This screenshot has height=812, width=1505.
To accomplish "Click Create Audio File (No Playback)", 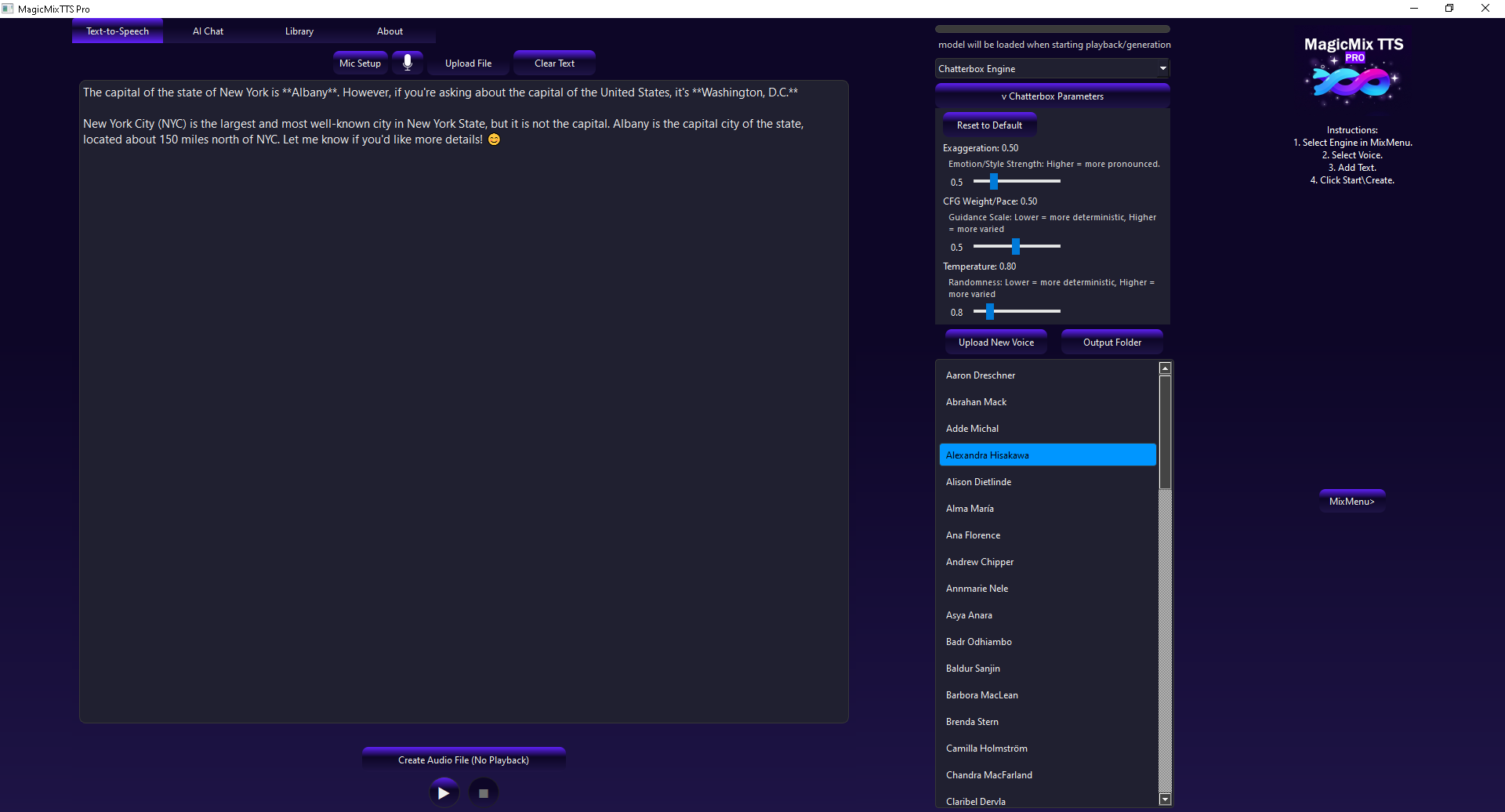I will click(x=464, y=759).
